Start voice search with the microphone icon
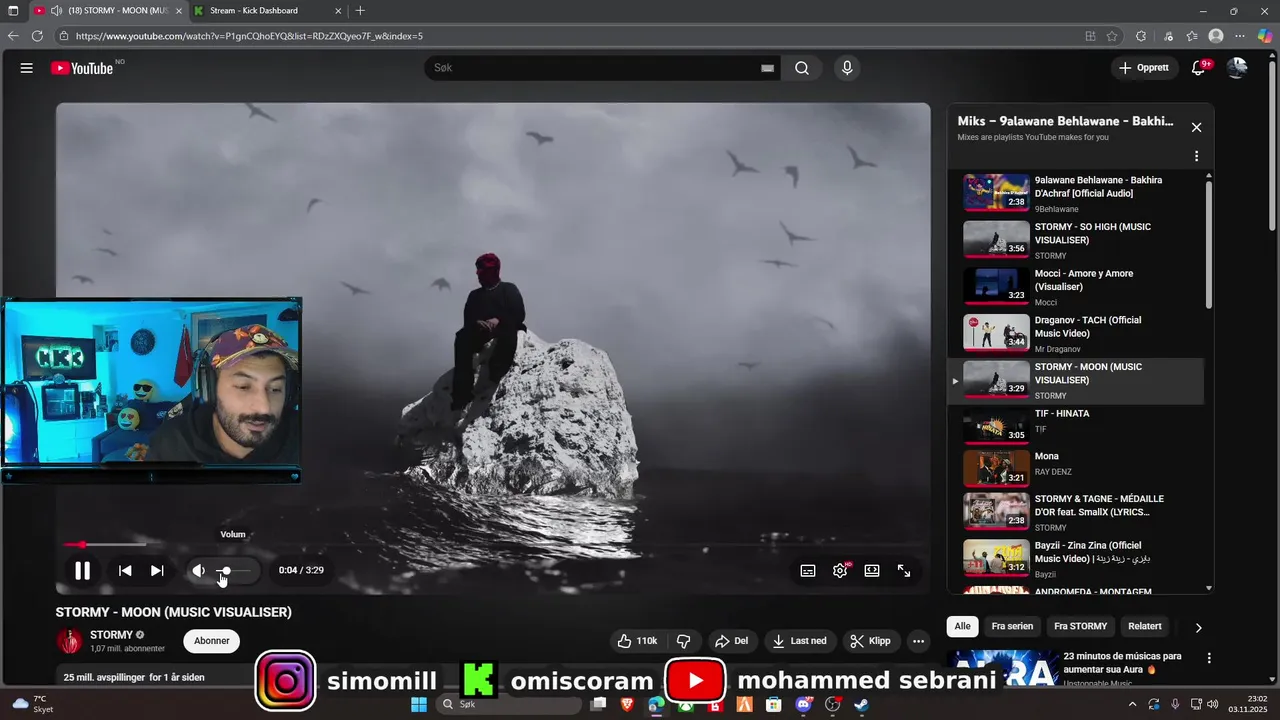The height and width of the screenshot is (720, 1280). tap(847, 68)
